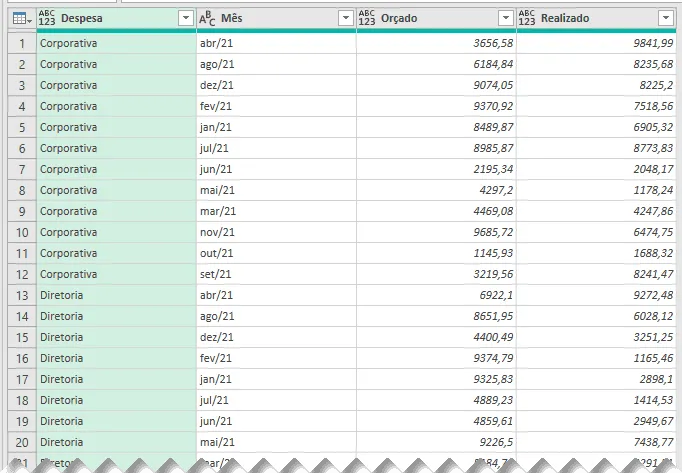Click mai/21 cell in row 8
682x473 pixels.
pyautogui.click(x=276, y=190)
